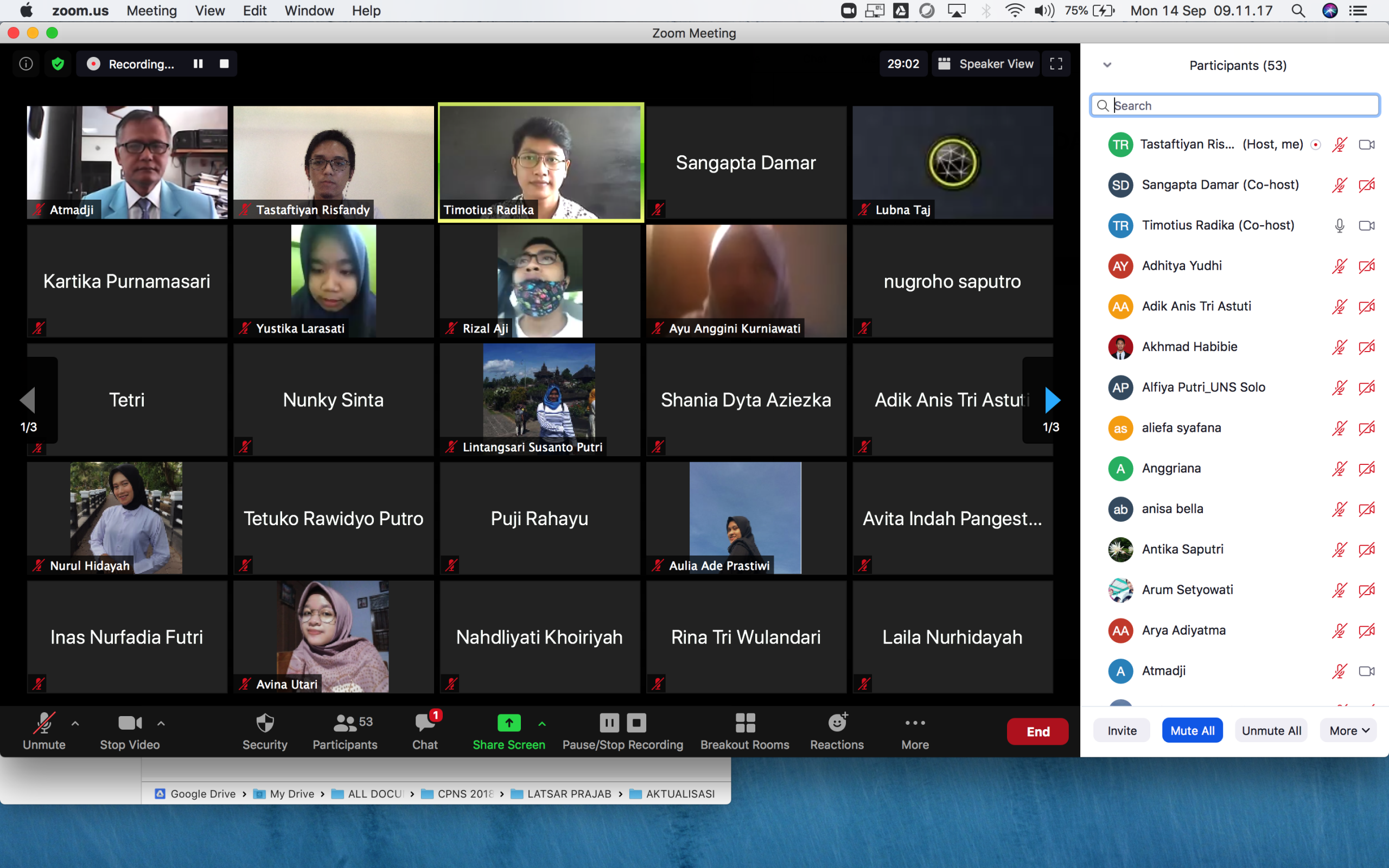Select the Avina Utari video tile
The height and width of the screenshot is (868, 1389).
point(334,637)
